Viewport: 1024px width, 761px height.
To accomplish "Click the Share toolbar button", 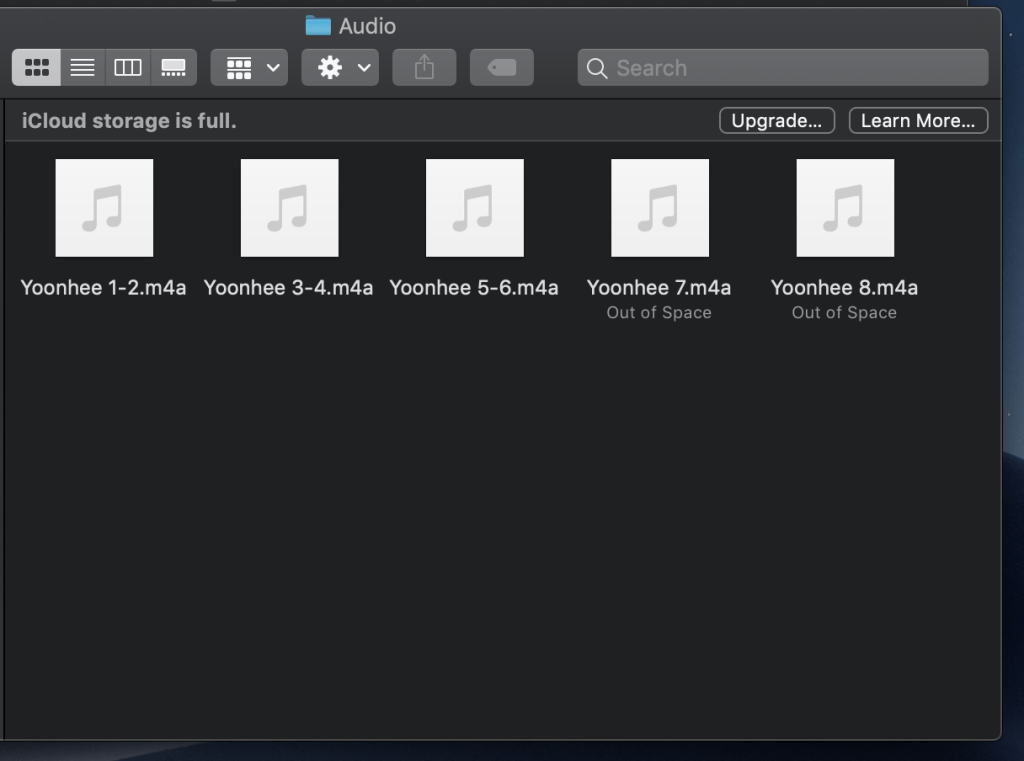I will click(x=424, y=68).
